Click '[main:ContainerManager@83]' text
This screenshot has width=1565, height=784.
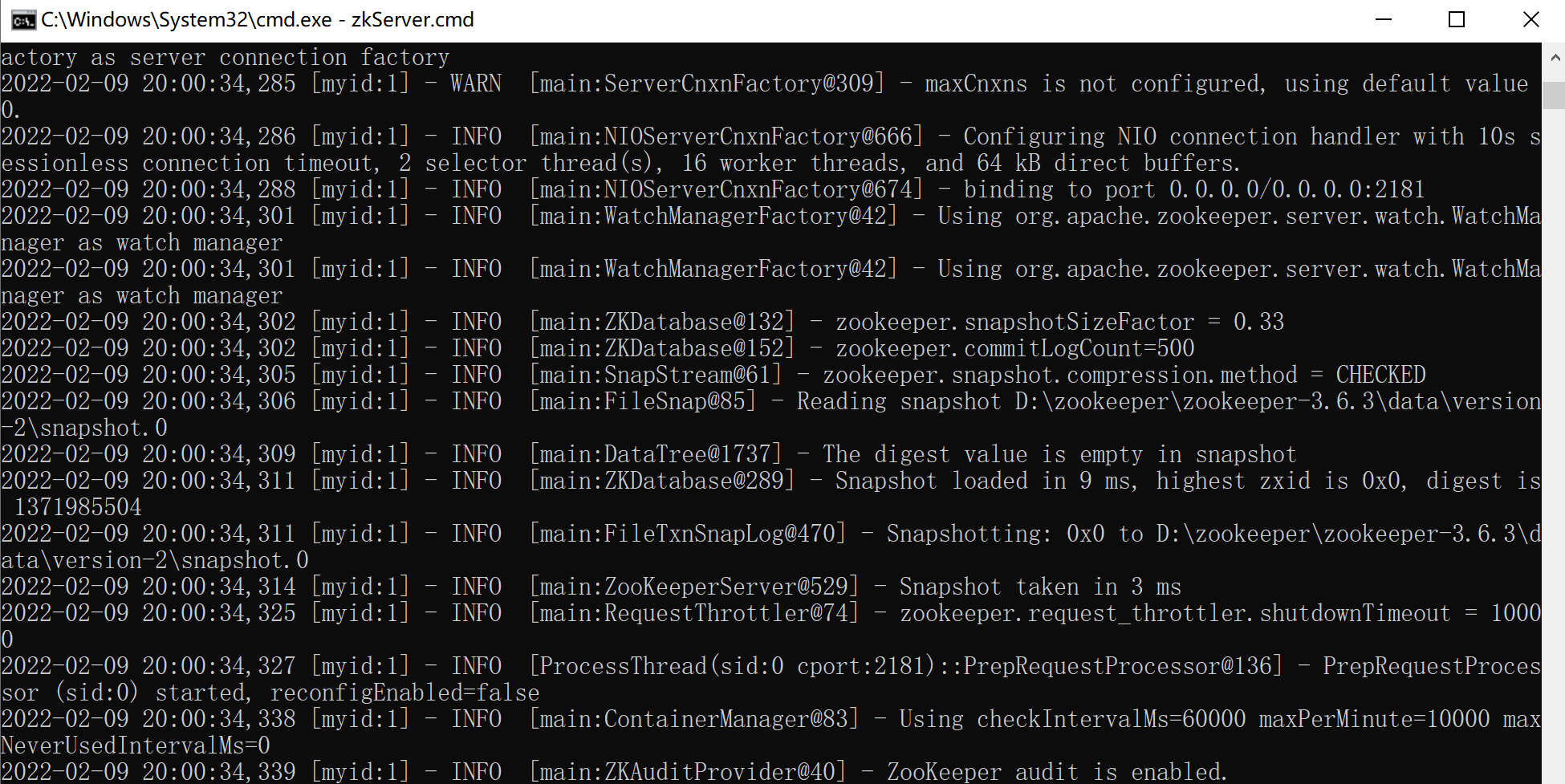point(694,719)
